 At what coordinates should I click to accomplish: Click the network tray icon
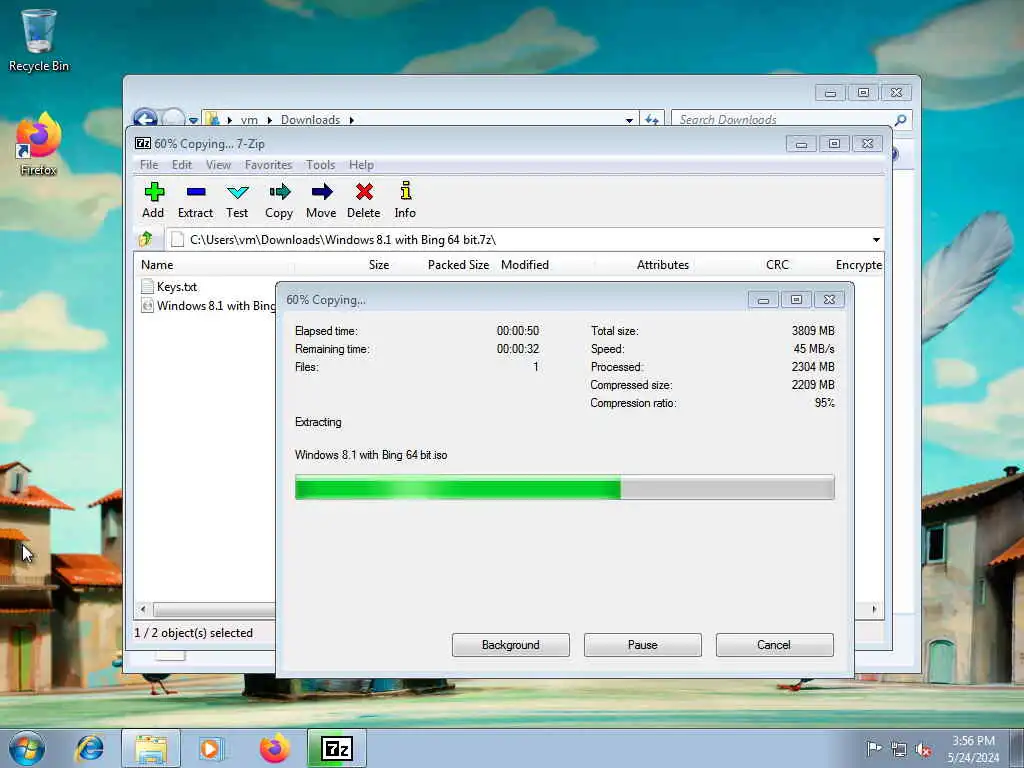point(899,749)
